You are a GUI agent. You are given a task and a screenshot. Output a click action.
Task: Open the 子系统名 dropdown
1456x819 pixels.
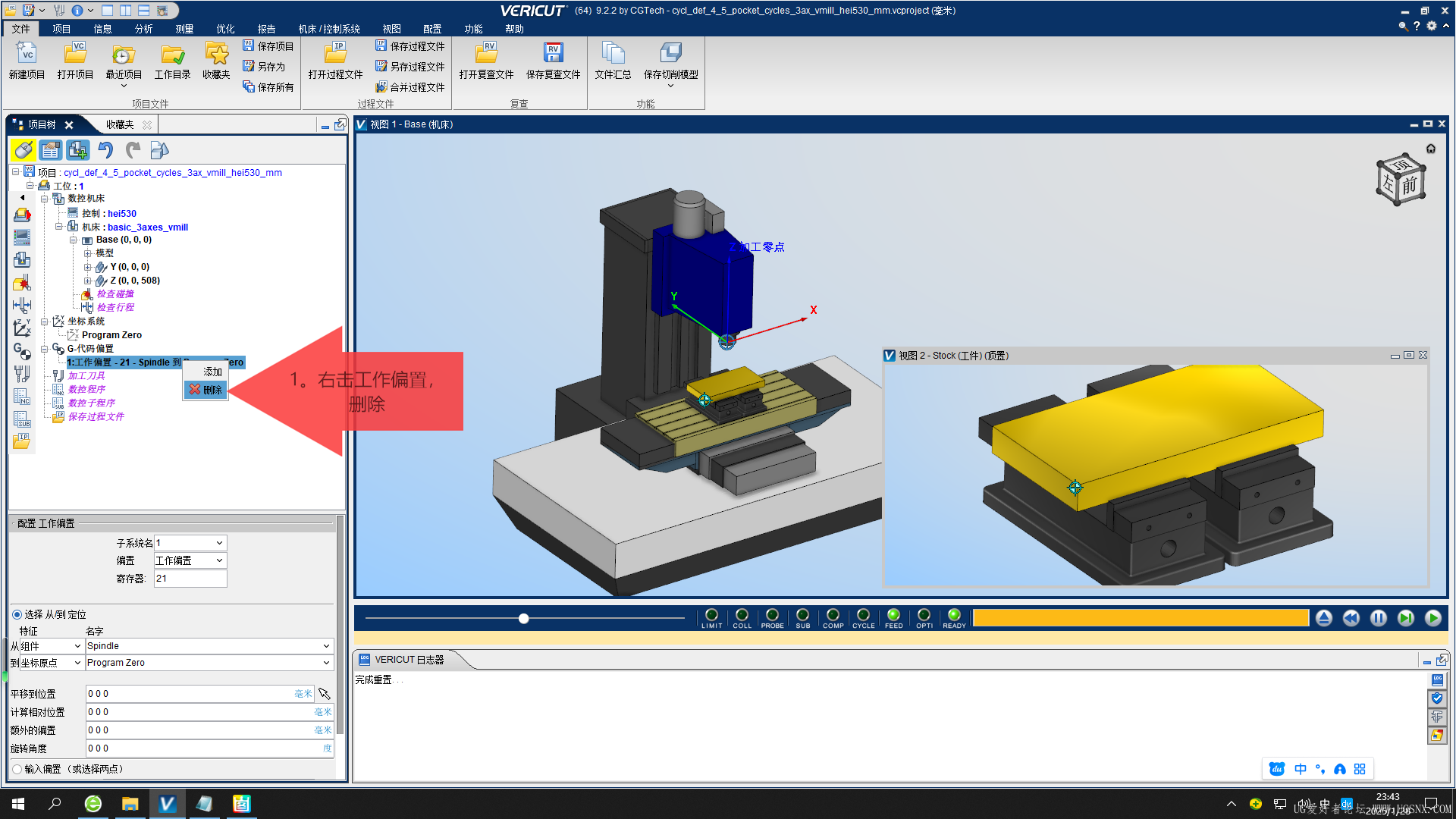(190, 543)
